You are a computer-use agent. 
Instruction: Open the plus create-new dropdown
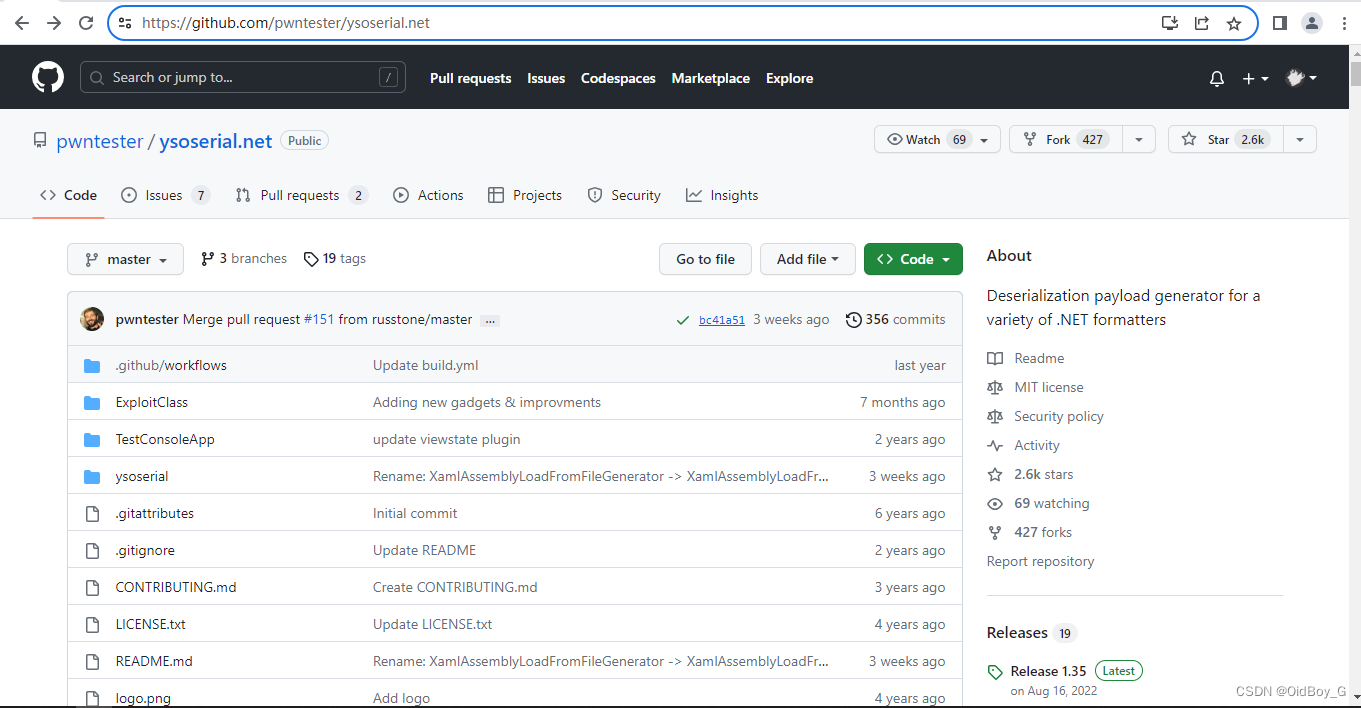(1255, 78)
